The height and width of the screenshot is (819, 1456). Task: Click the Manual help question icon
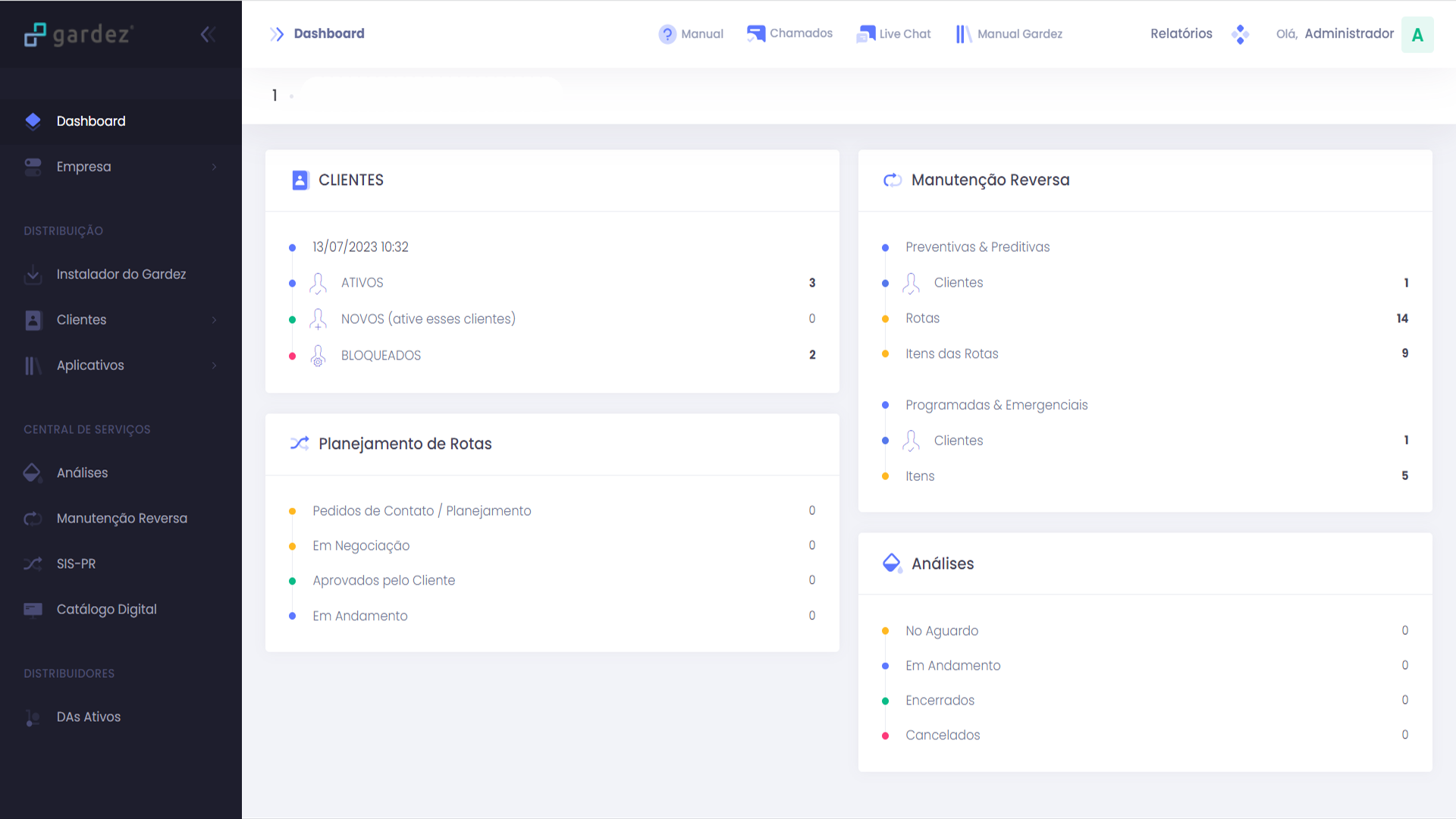(x=667, y=34)
